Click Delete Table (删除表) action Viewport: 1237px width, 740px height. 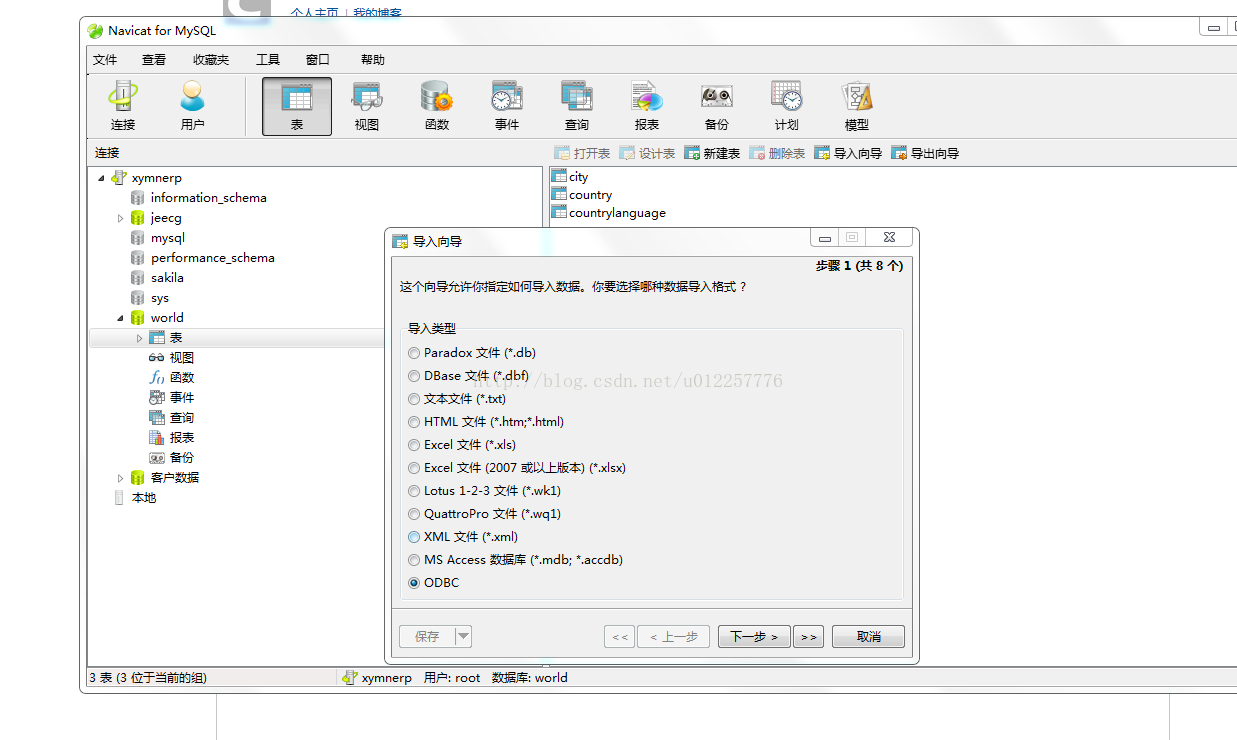click(777, 153)
